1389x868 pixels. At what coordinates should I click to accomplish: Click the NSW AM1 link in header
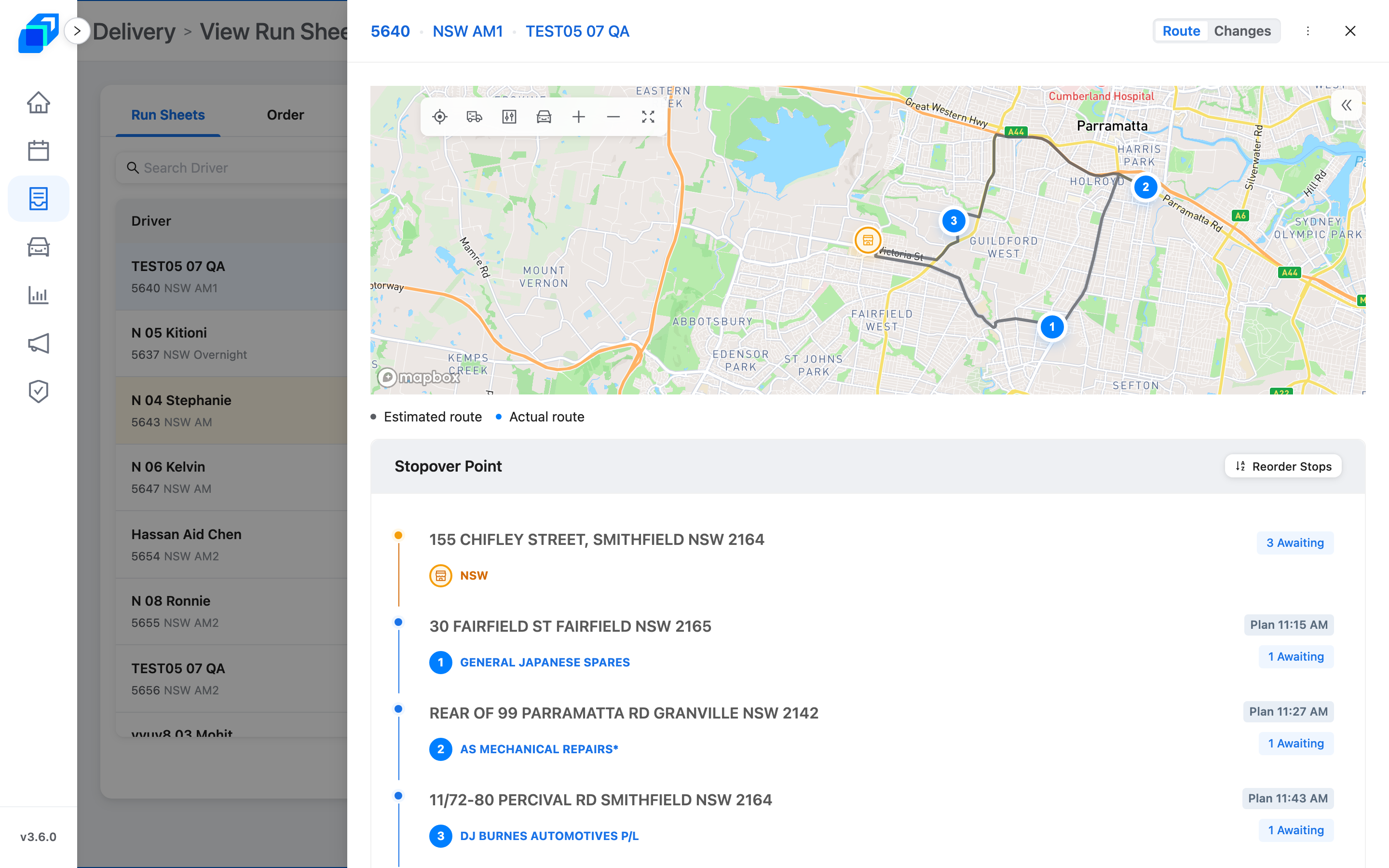pos(468,31)
